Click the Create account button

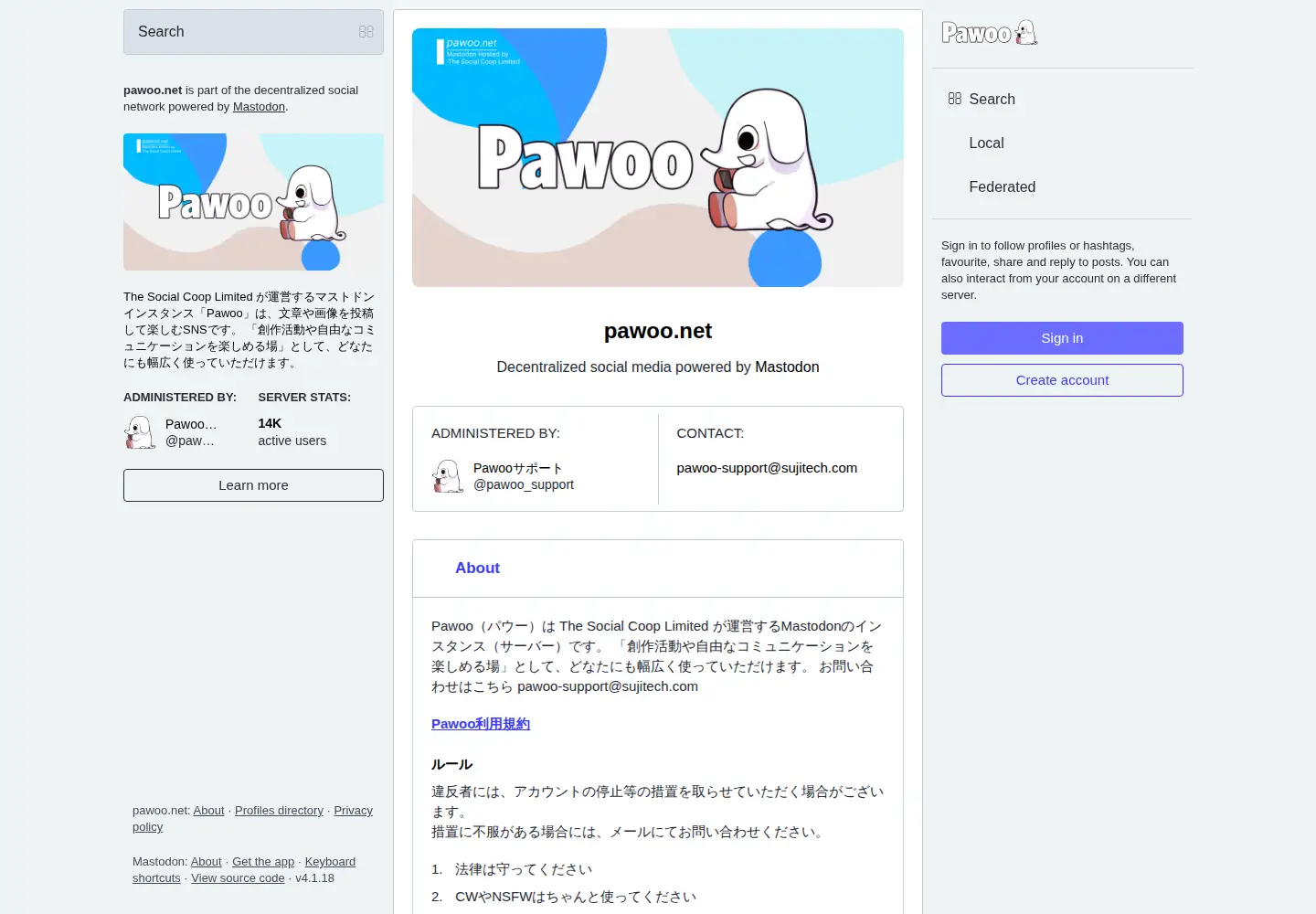coord(1062,380)
